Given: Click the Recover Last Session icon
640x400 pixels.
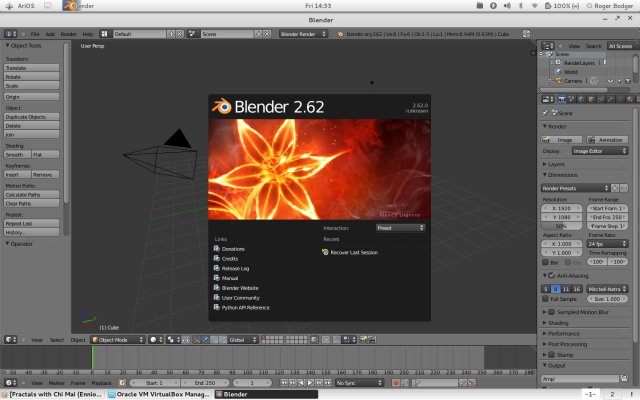Looking at the screenshot, I should tap(325, 252).
